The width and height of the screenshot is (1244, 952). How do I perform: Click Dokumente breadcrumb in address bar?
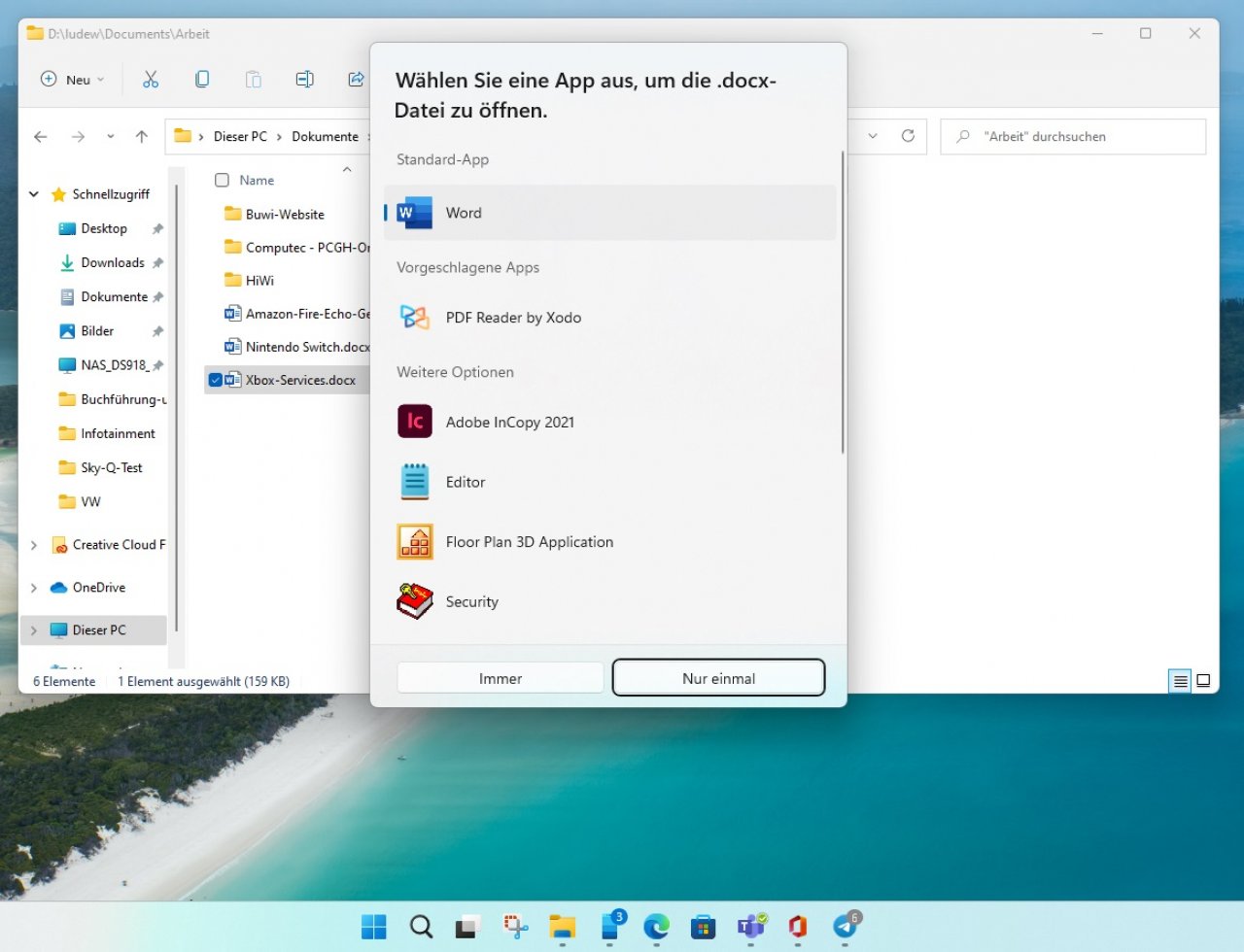tap(325, 137)
